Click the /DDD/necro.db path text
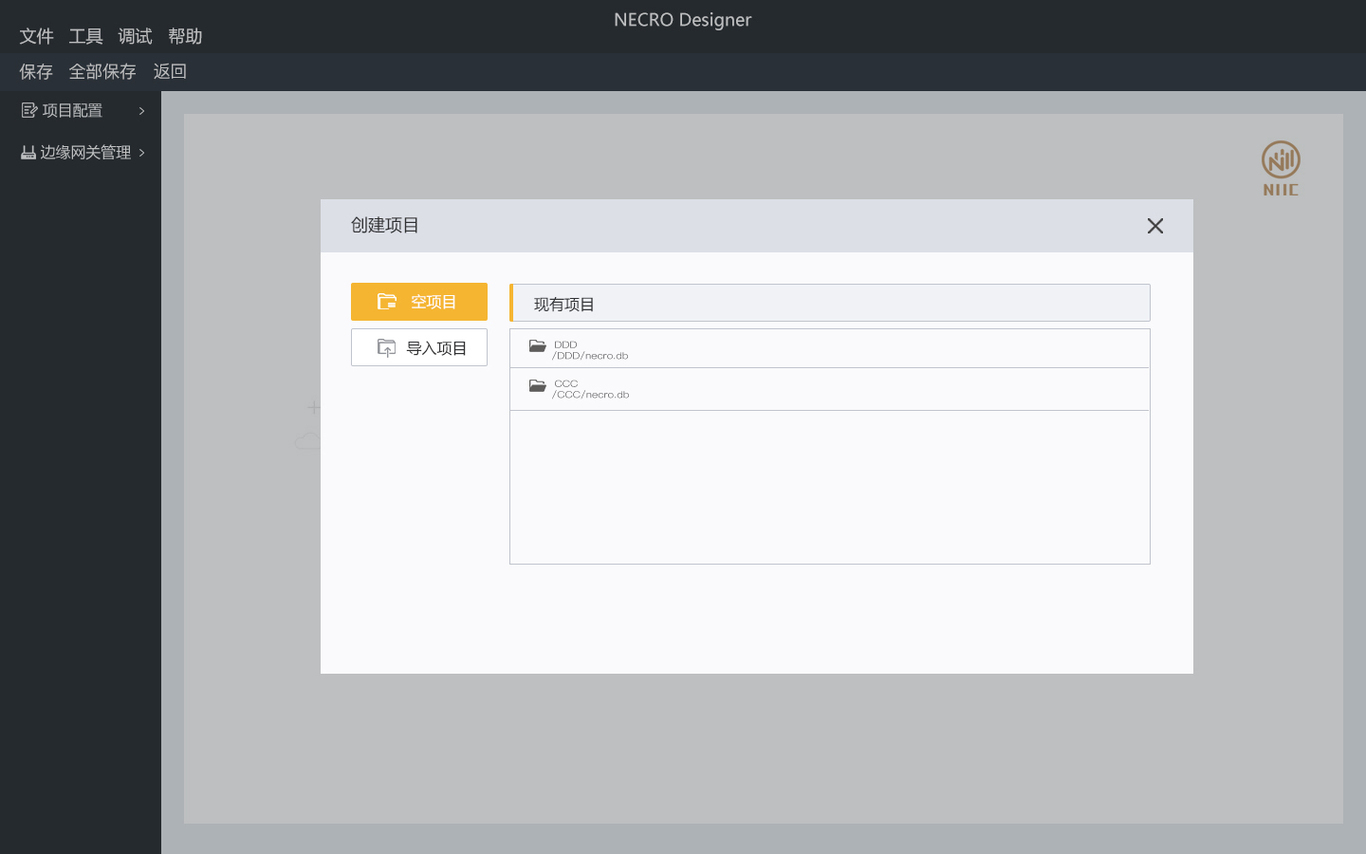This screenshot has width=1366, height=854. pyautogui.click(x=590, y=356)
